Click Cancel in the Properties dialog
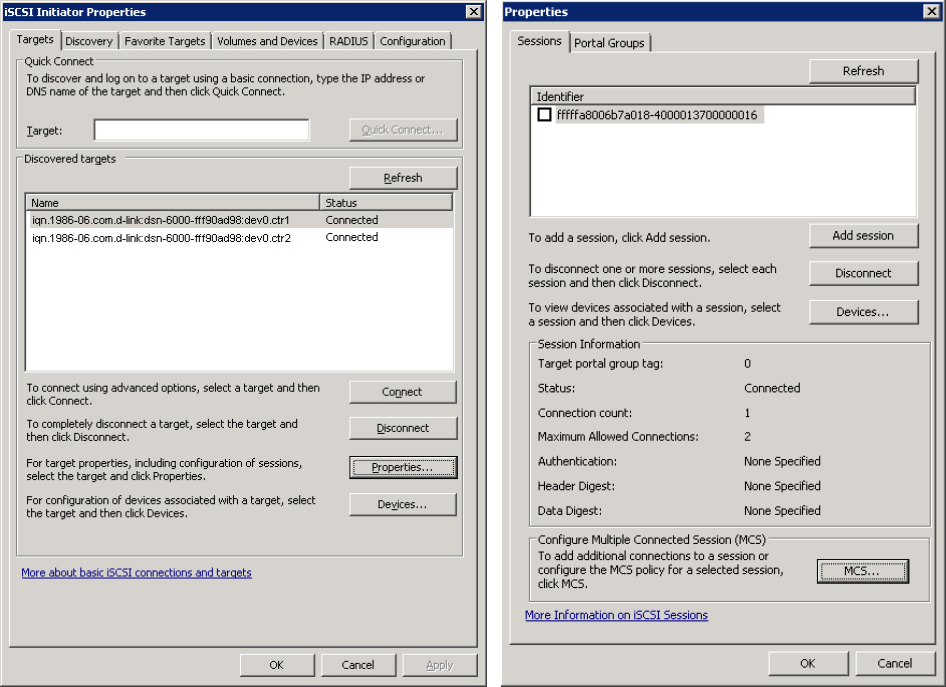Screen dimensions: 946x687 click(x=894, y=663)
